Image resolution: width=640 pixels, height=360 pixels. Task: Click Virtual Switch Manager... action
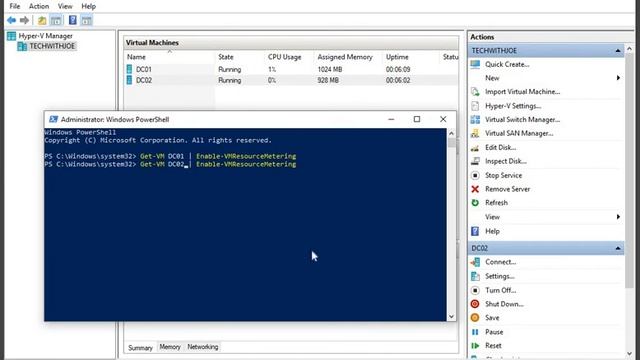click(522, 120)
